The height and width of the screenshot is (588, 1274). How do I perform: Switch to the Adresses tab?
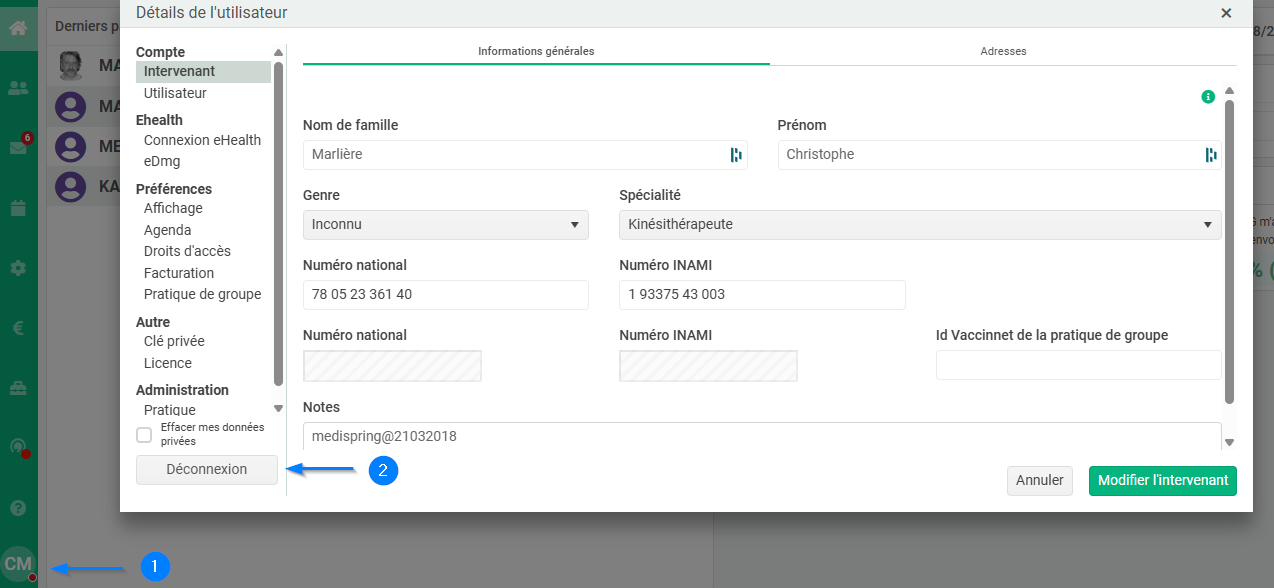[x=1003, y=51]
